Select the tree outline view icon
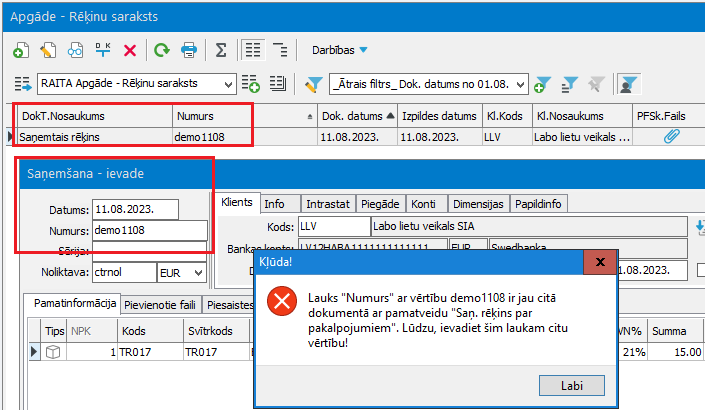 280,49
